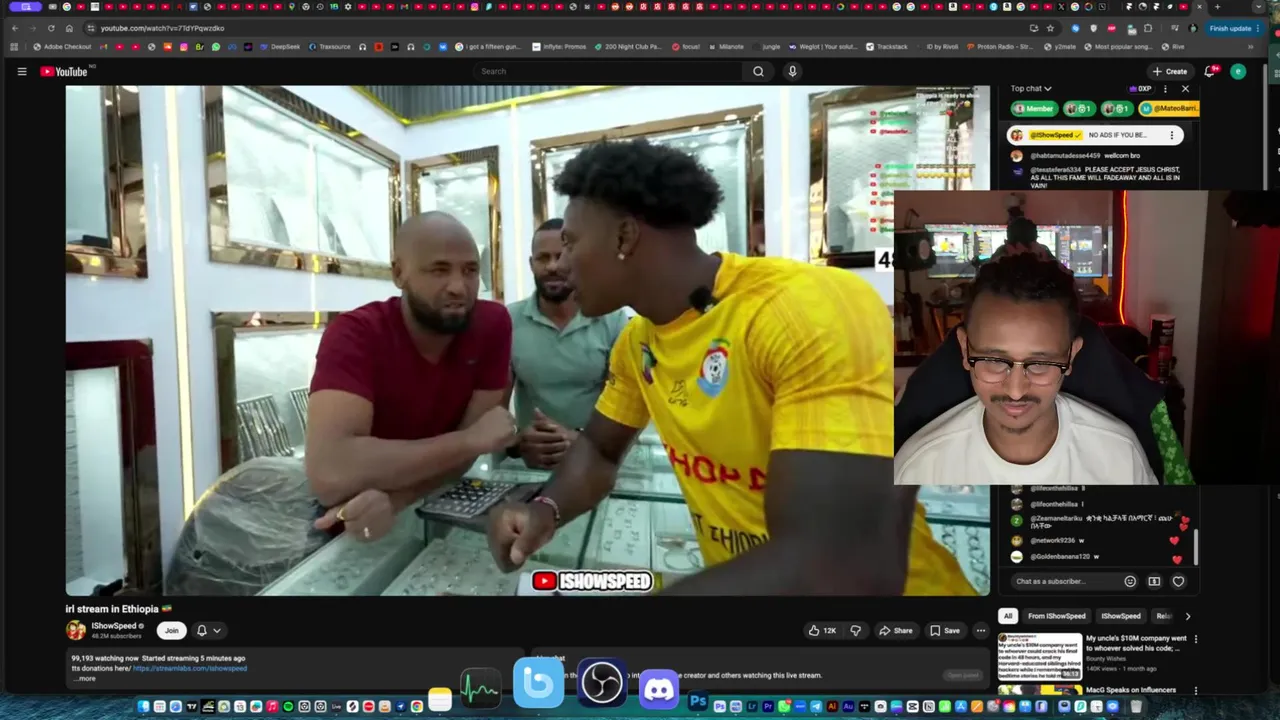Image resolution: width=1280 pixels, height=720 pixels.
Task: Share the video
Action: pos(895,630)
